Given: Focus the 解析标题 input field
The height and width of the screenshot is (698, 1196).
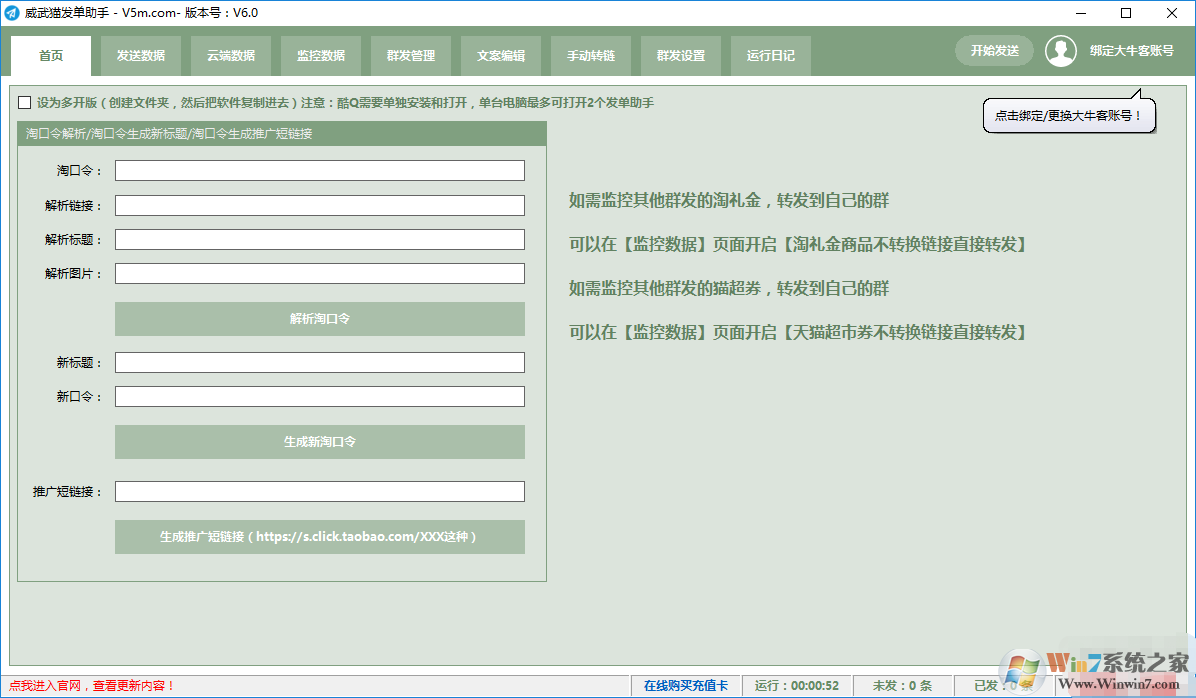Looking at the screenshot, I should point(320,240).
